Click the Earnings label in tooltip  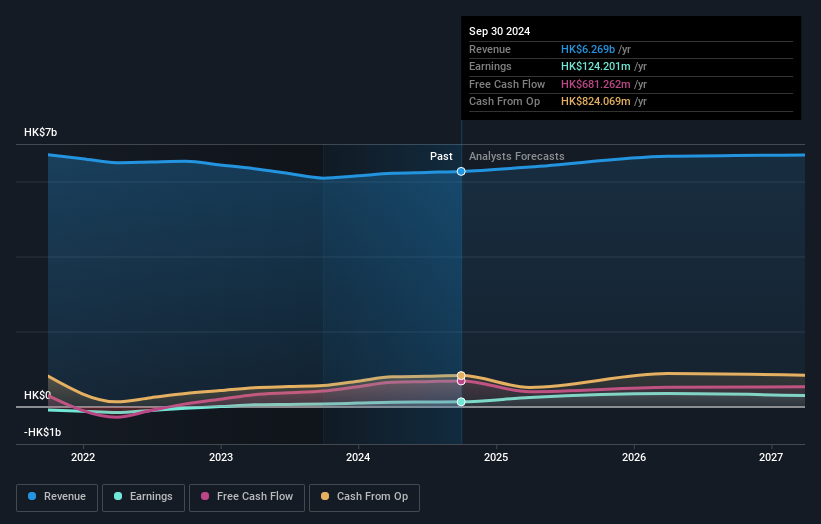click(x=490, y=66)
